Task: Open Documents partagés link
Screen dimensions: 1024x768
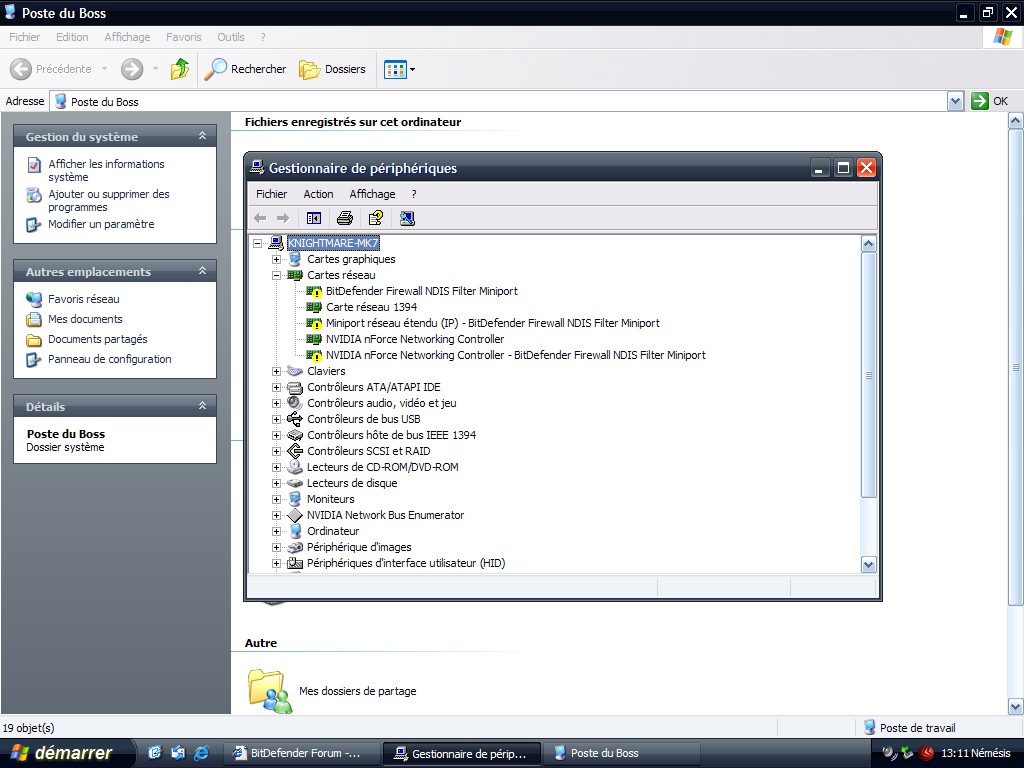Action: [97, 339]
